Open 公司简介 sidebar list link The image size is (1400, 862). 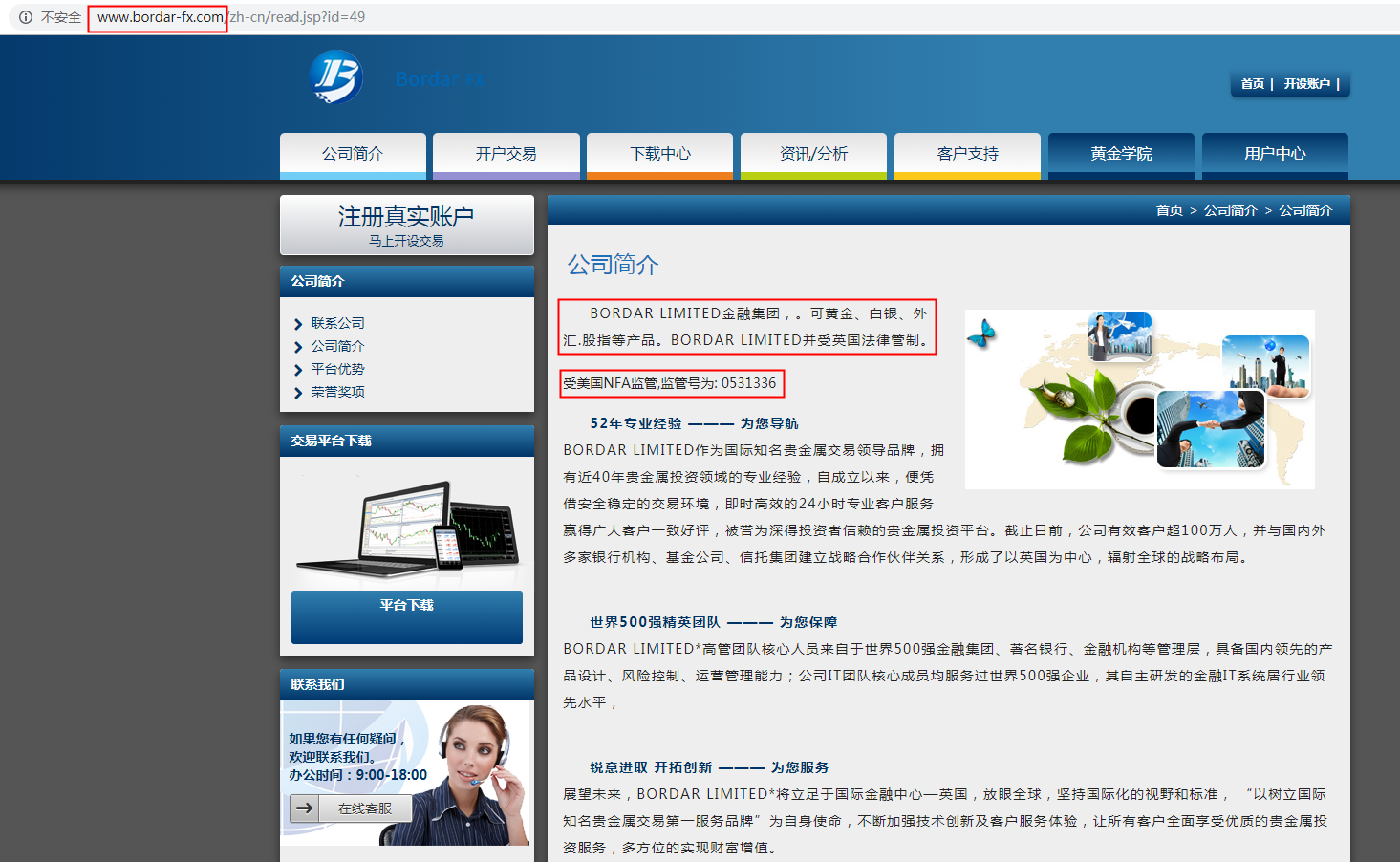click(x=337, y=346)
